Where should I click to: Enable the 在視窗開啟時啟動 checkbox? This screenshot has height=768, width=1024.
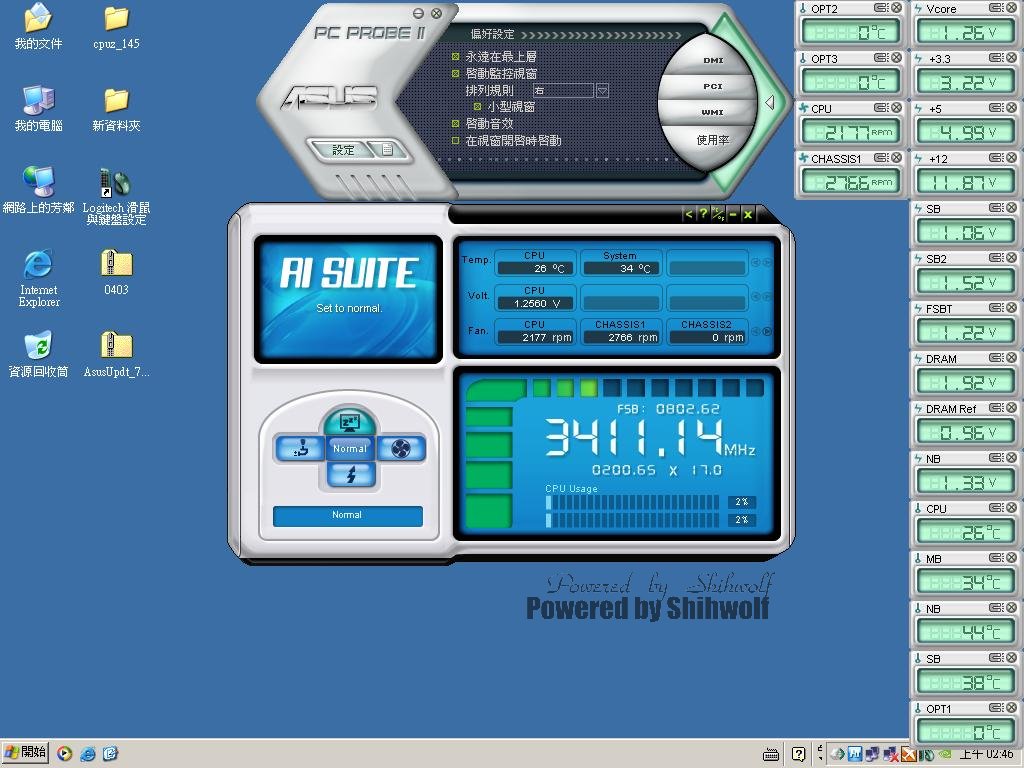coord(456,140)
